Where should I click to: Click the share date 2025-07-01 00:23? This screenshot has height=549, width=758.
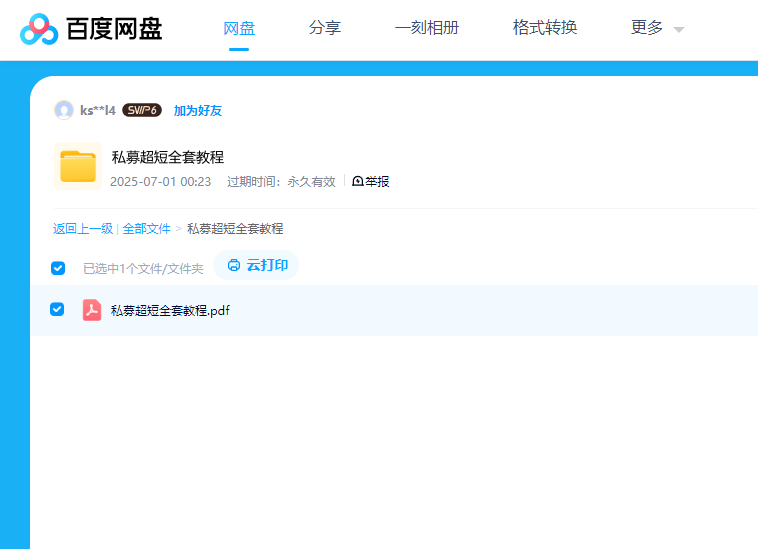click(x=160, y=182)
